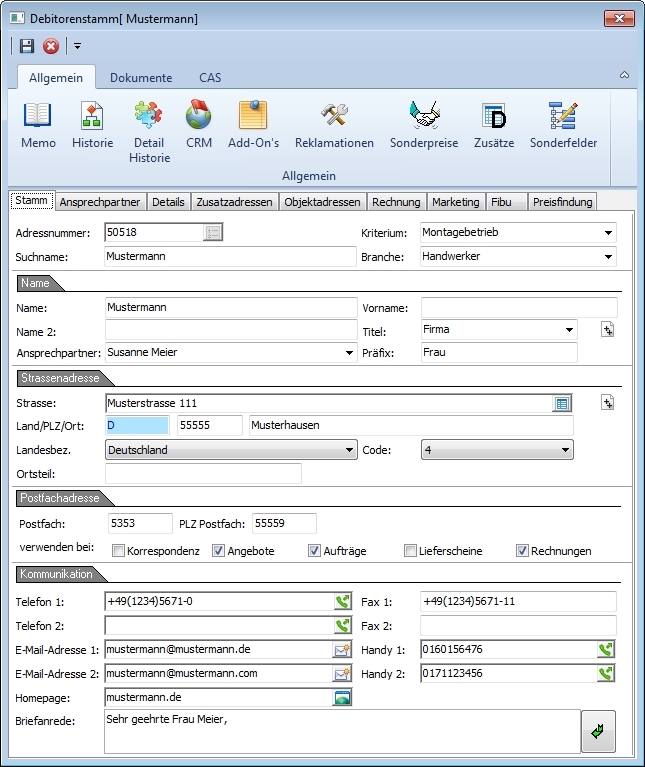Click the save disk icon in quick toolbar
645x767 pixels.
pyautogui.click(x=26, y=46)
